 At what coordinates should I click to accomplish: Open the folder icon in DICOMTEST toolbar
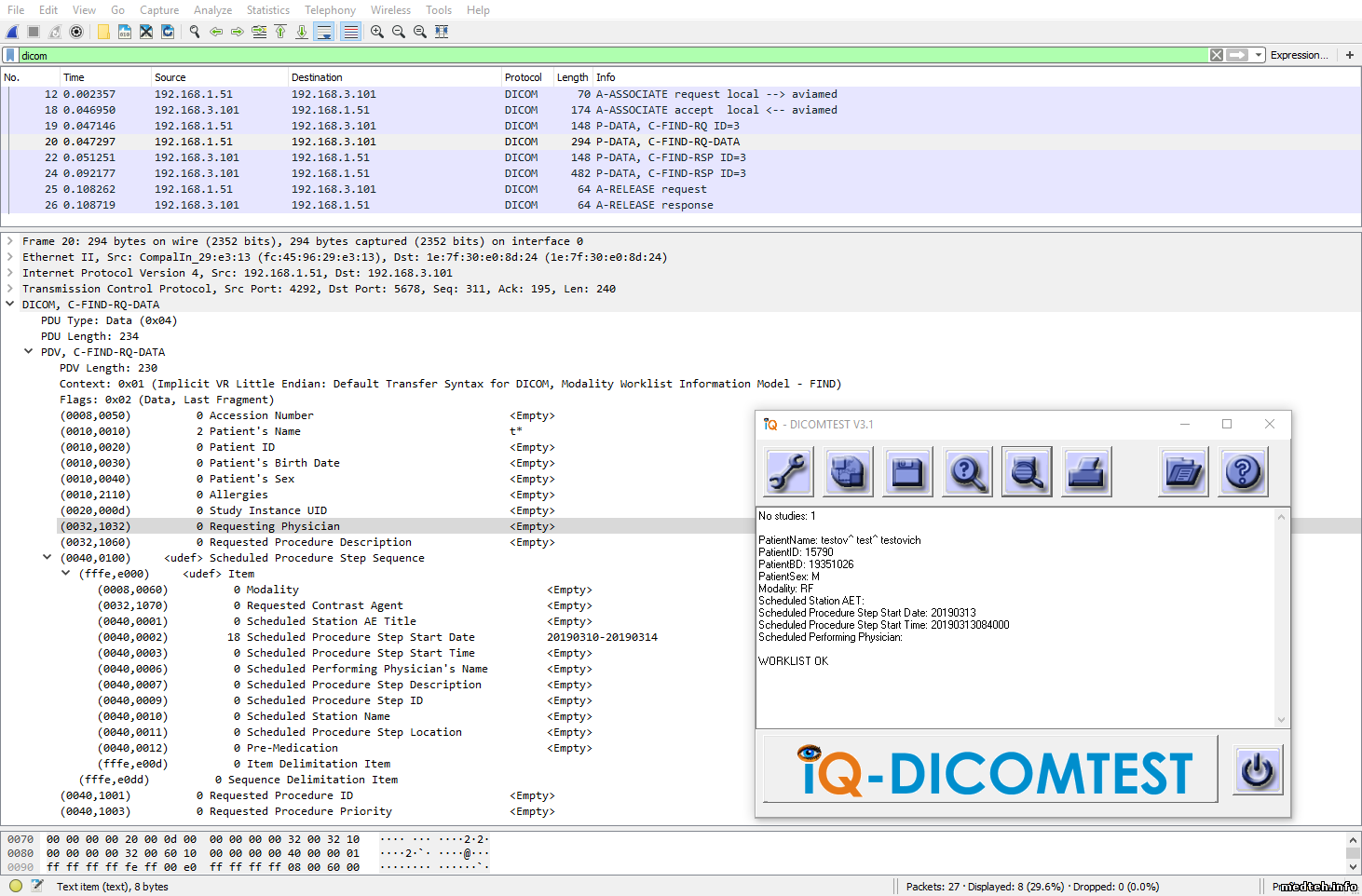pyautogui.click(x=1183, y=472)
